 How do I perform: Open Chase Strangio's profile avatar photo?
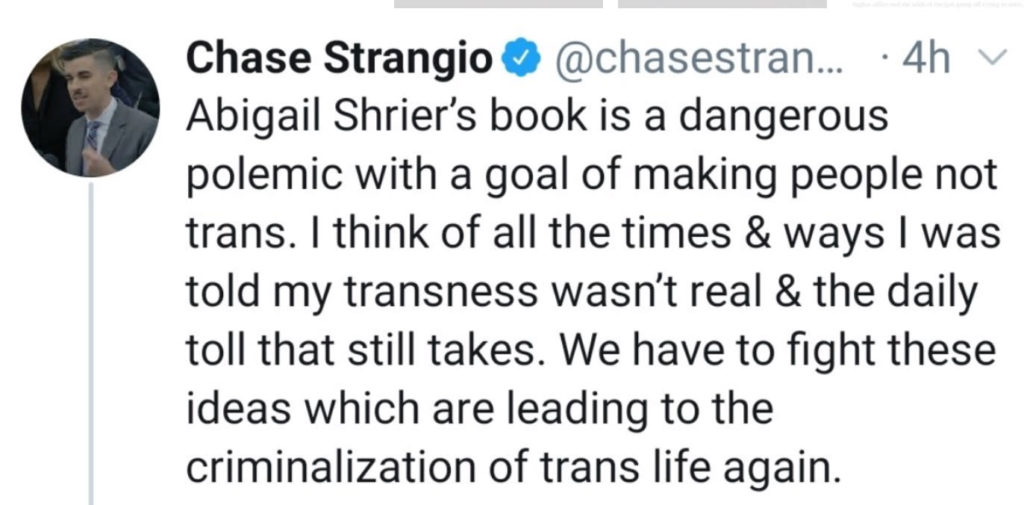[90, 108]
